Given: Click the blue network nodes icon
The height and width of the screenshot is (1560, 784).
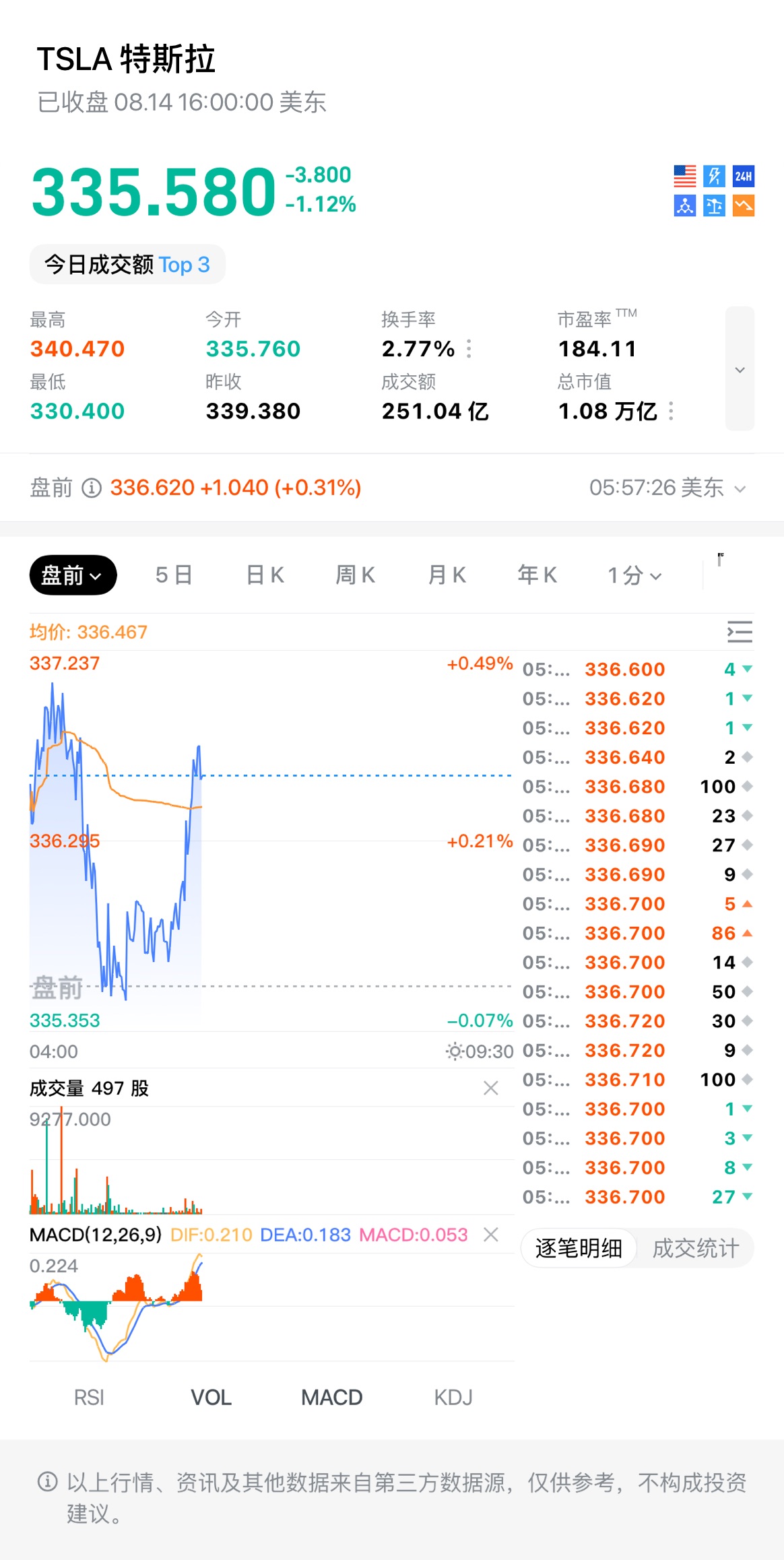Looking at the screenshot, I should 684,205.
